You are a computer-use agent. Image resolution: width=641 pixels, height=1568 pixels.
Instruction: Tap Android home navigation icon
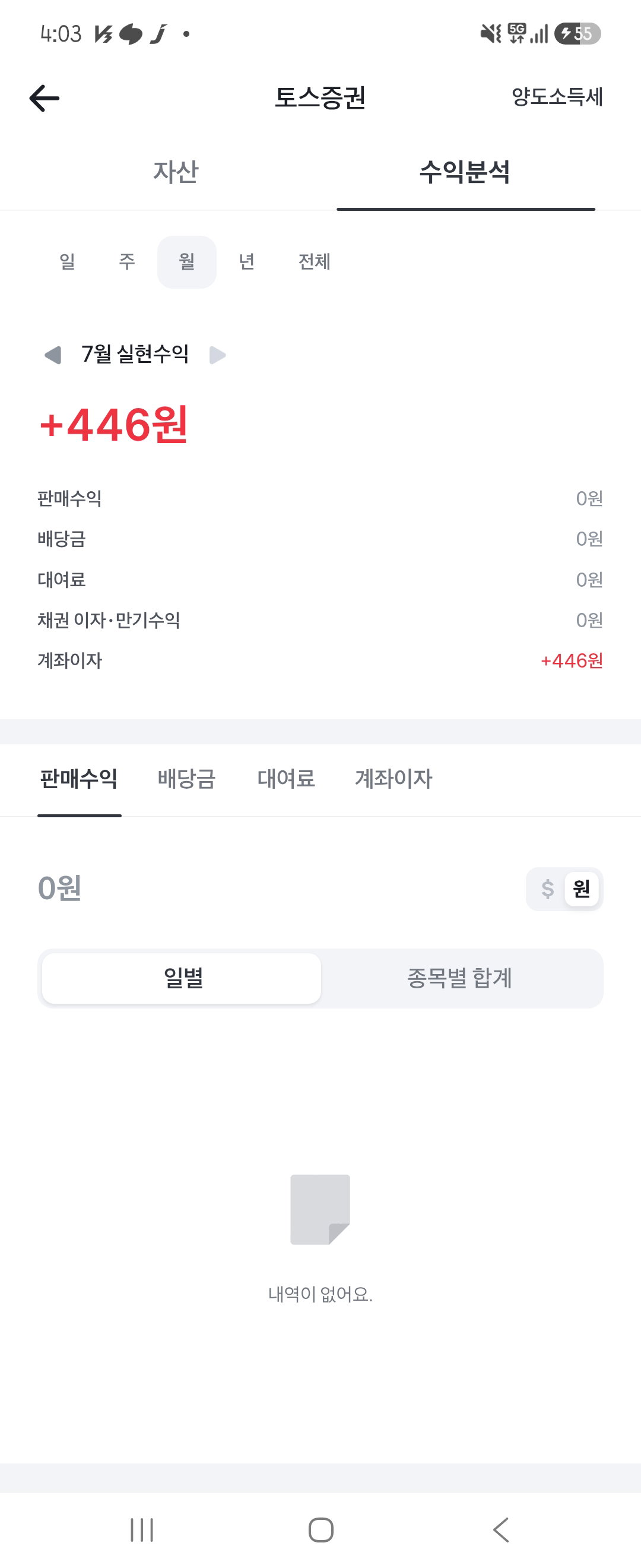click(x=320, y=1529)
